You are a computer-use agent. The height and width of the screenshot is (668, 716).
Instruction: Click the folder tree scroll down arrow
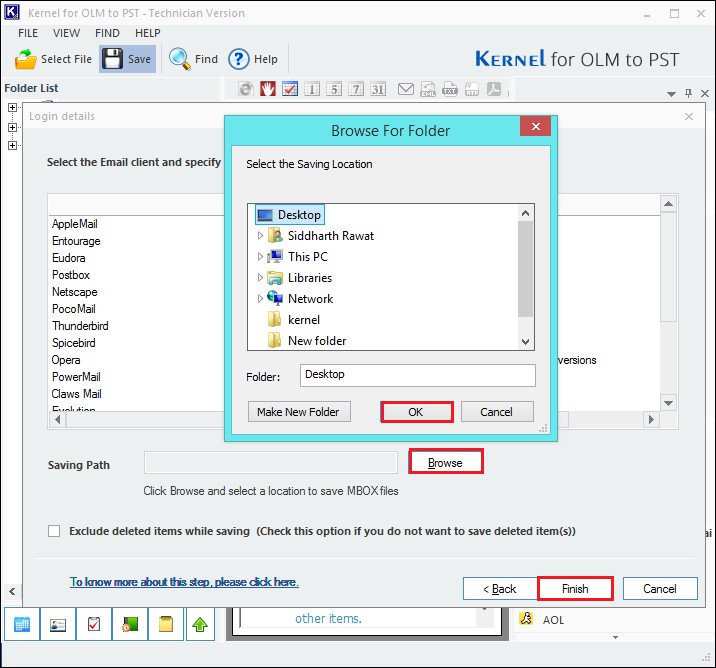pos(526,342)
